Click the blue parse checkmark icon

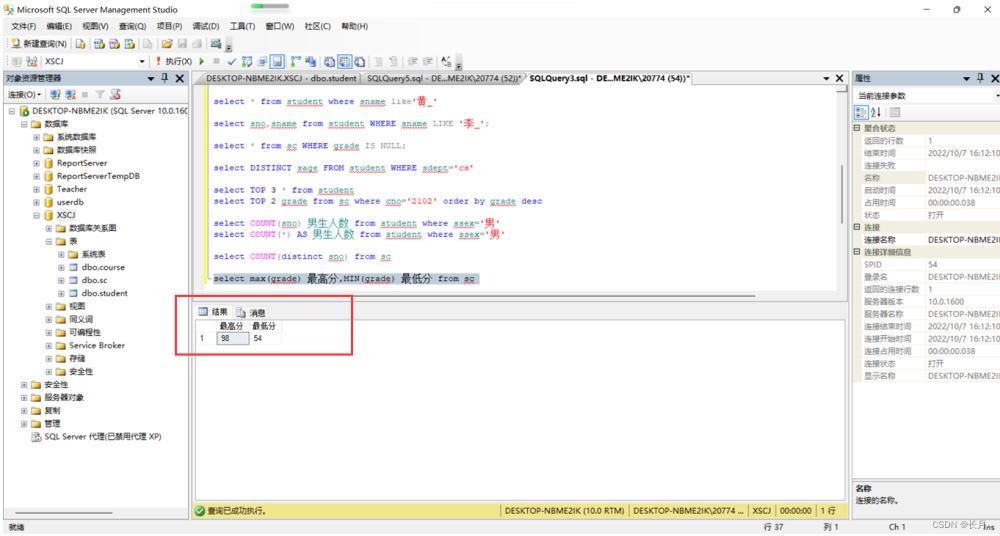click(x=232, y=62)
